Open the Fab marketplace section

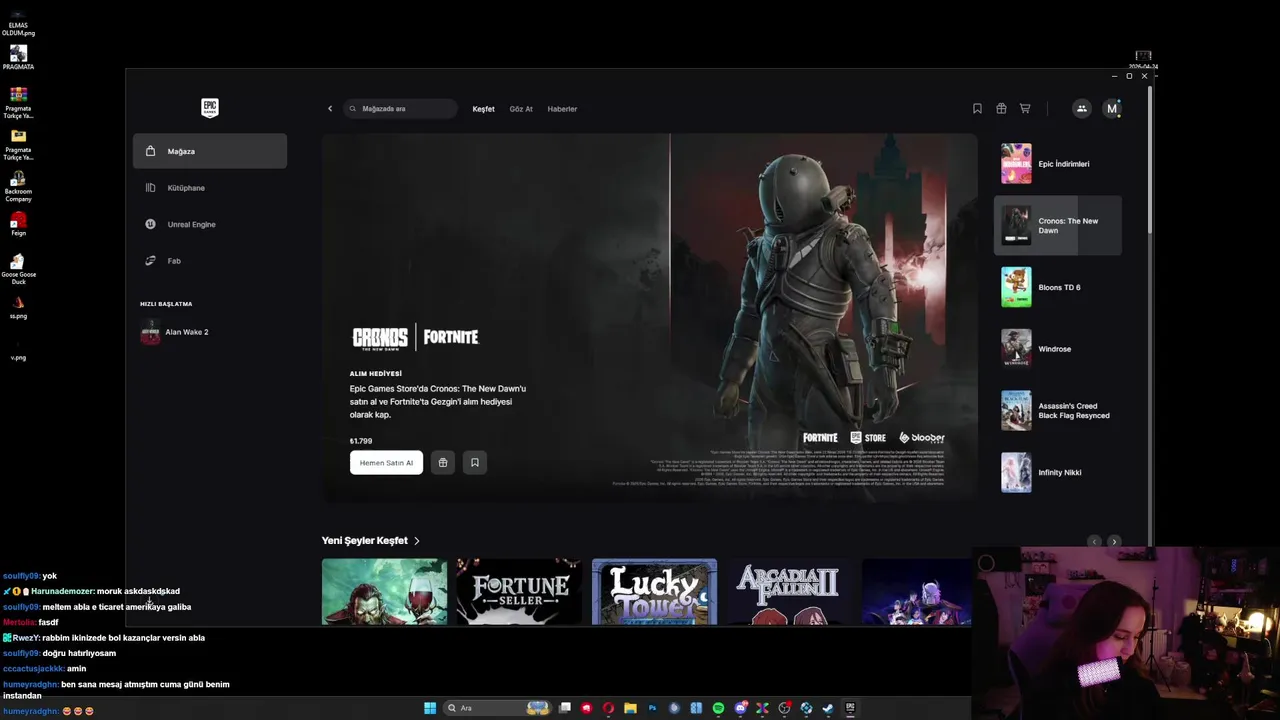(210, 261)
